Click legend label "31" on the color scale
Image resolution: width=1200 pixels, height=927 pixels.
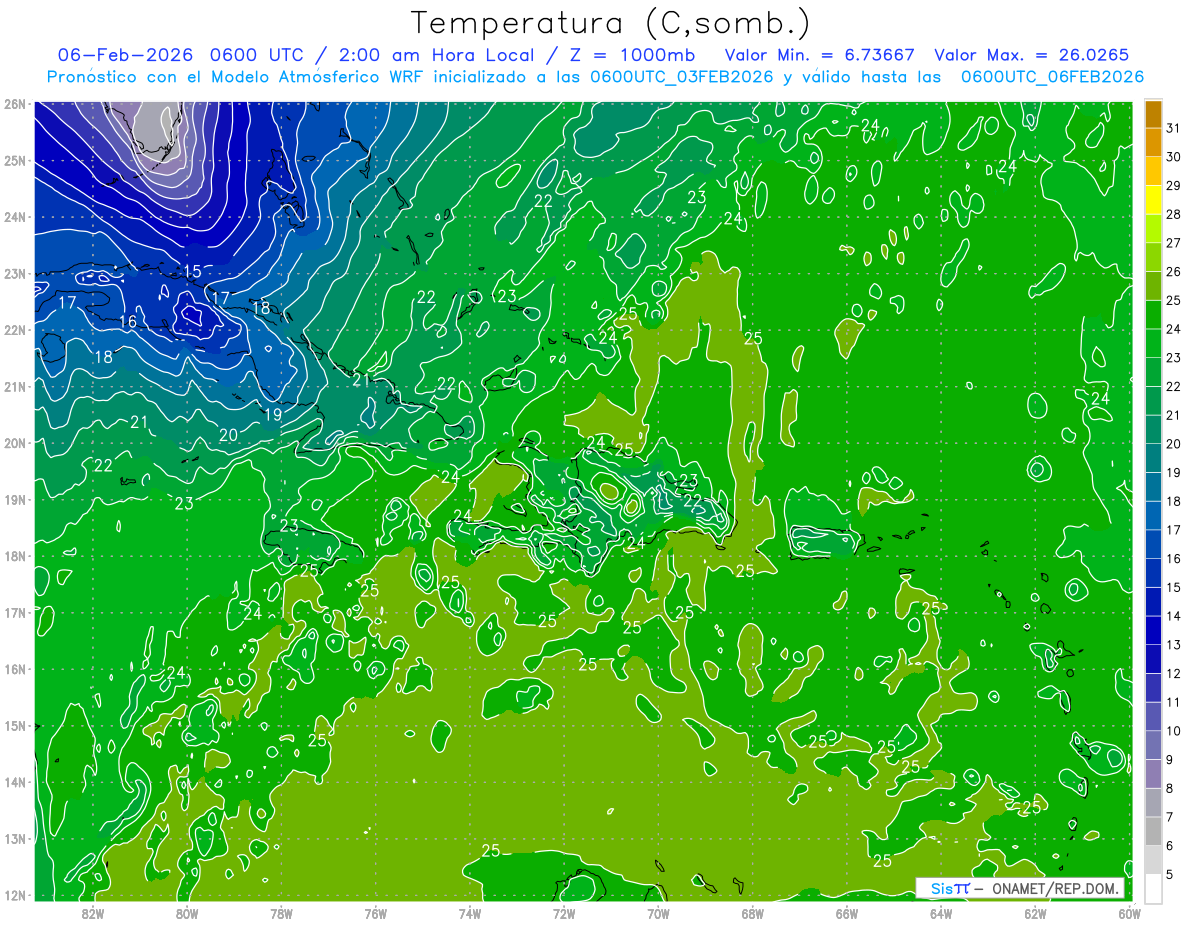point(1174,128)
